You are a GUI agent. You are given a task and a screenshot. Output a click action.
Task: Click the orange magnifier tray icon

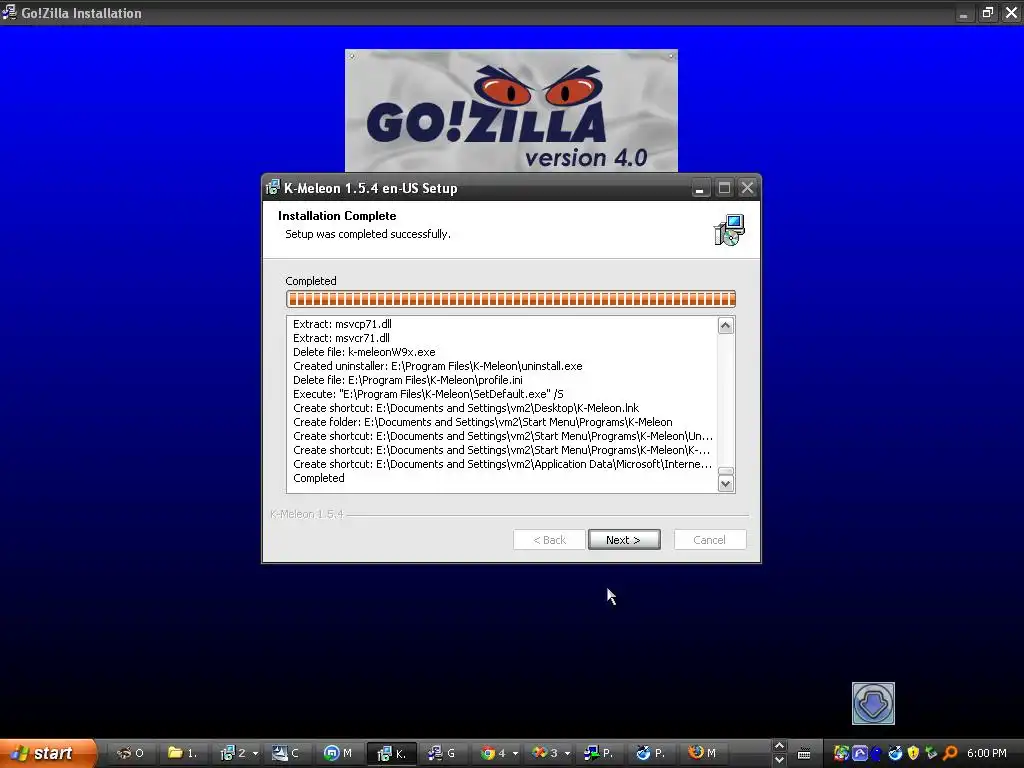click(x=951, y=753)
